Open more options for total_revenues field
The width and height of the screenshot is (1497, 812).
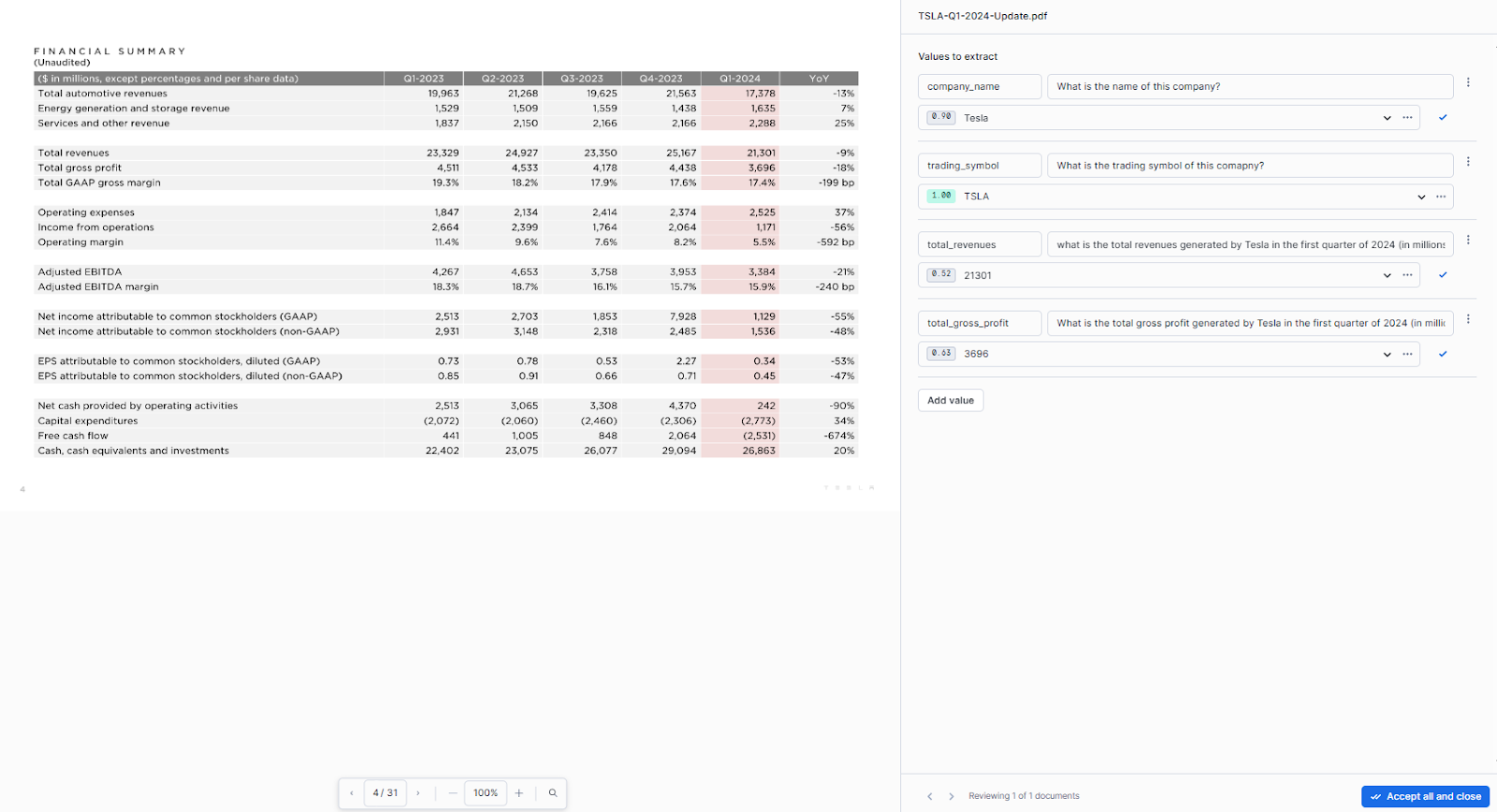pyautogui.click(x=1468, y=240)
